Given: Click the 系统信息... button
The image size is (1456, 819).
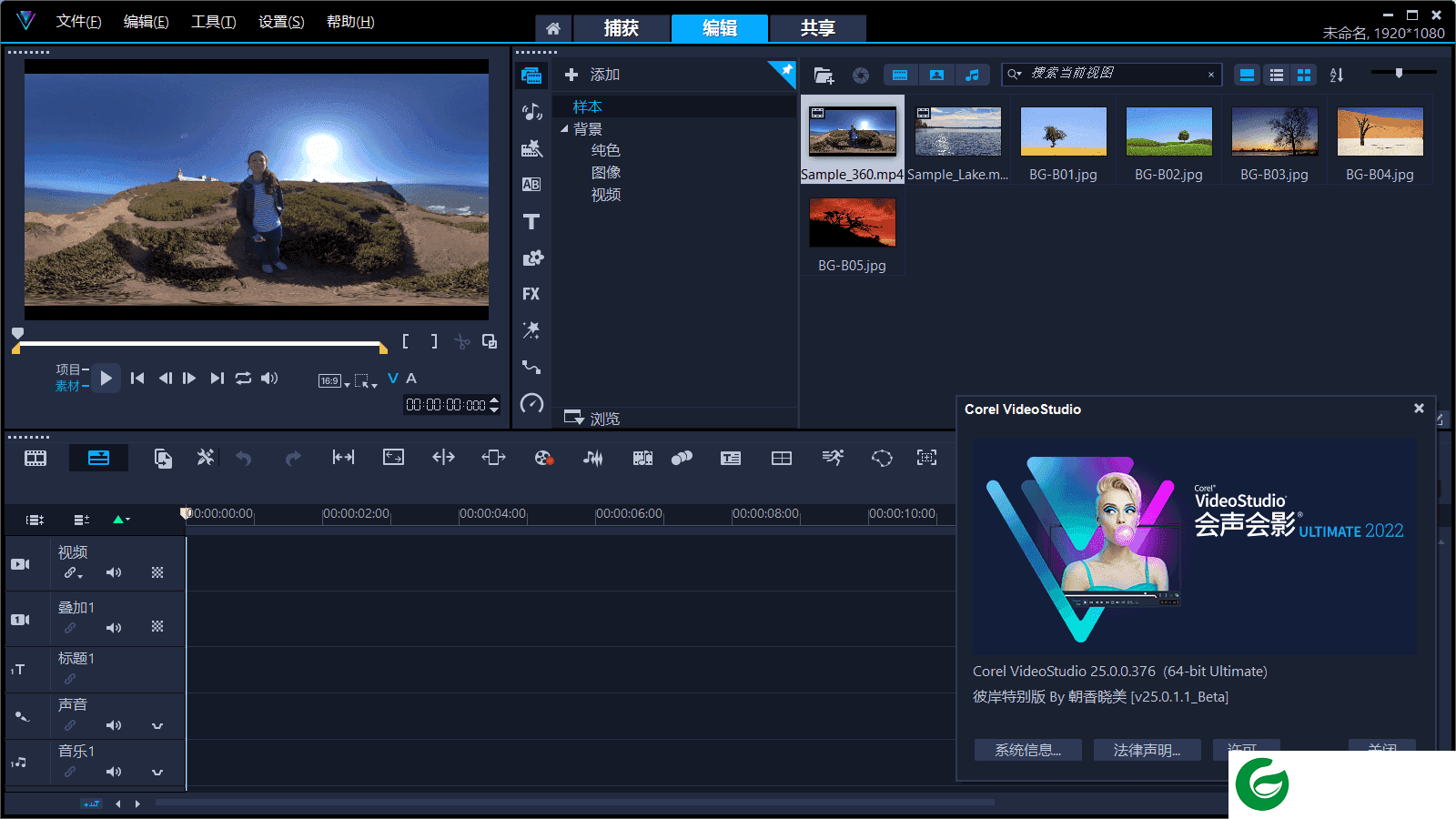Looking at the screenshot, I should 1028,750.
